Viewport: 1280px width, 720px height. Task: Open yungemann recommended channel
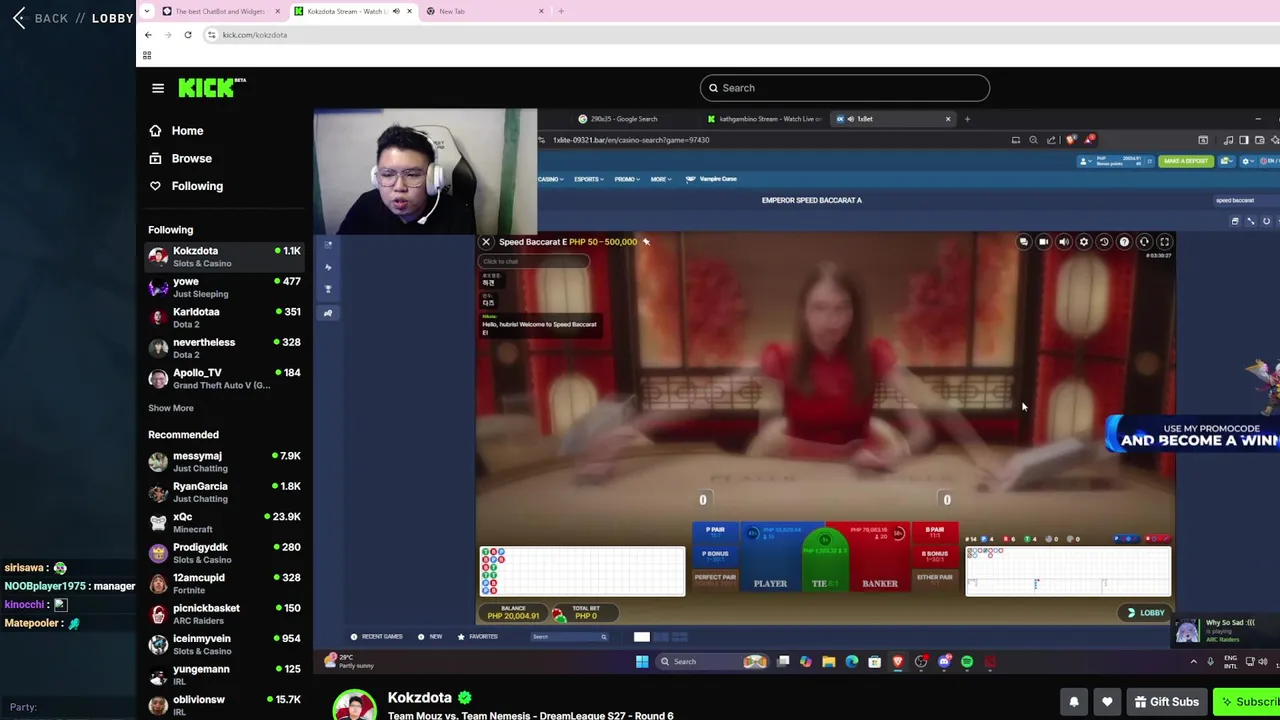225,675
